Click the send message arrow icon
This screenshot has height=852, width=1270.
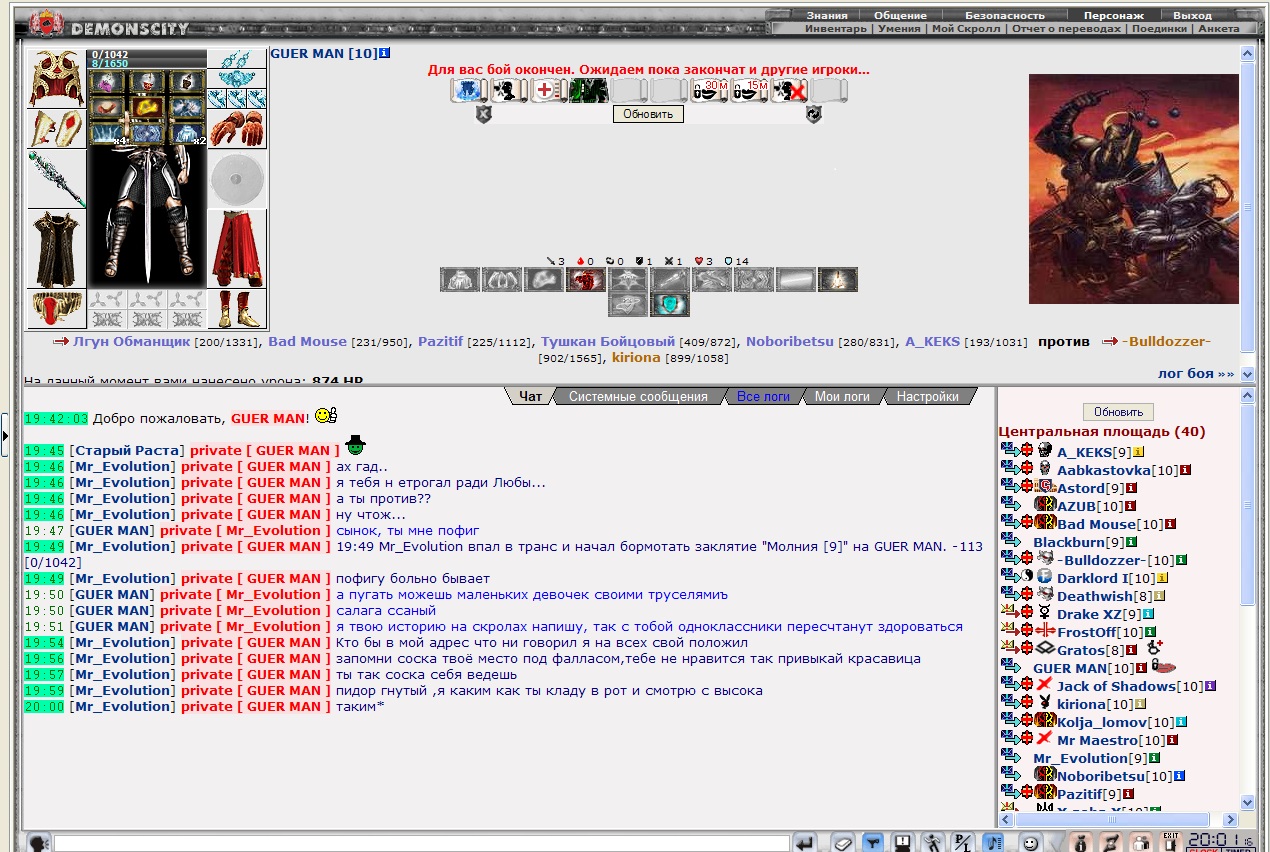click(805, 843)
